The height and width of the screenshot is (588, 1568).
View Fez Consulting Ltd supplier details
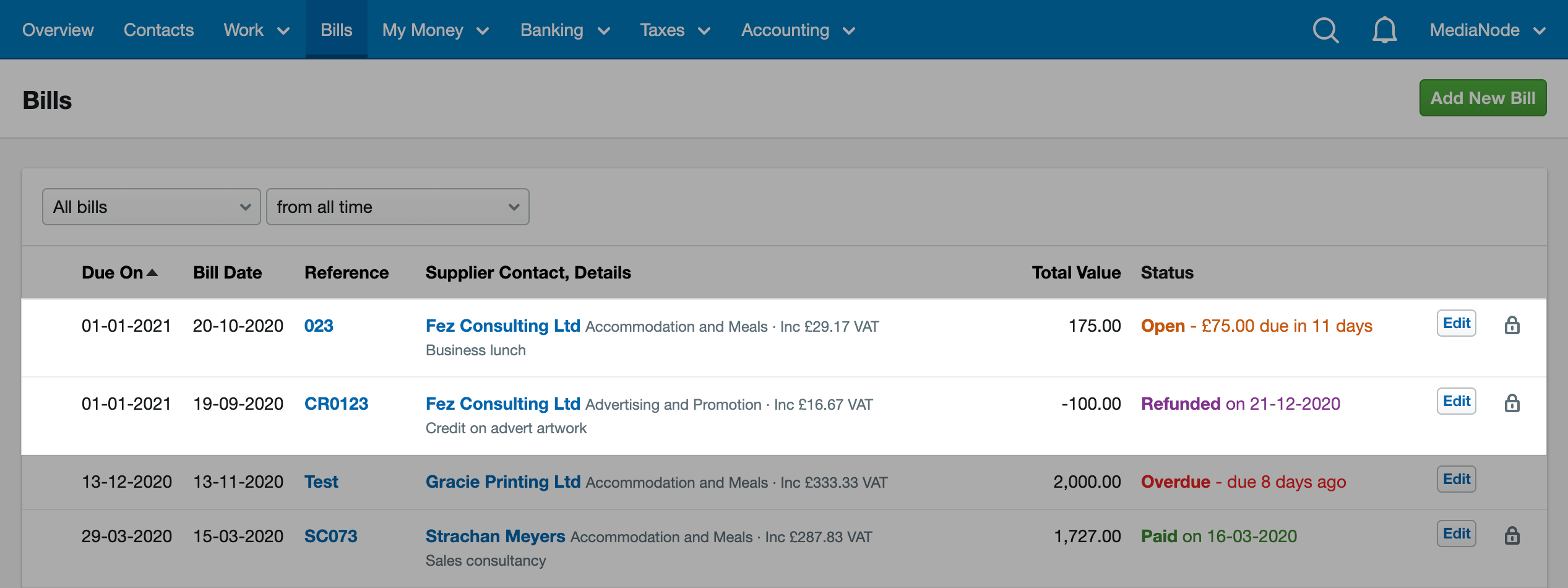point(503,326)
